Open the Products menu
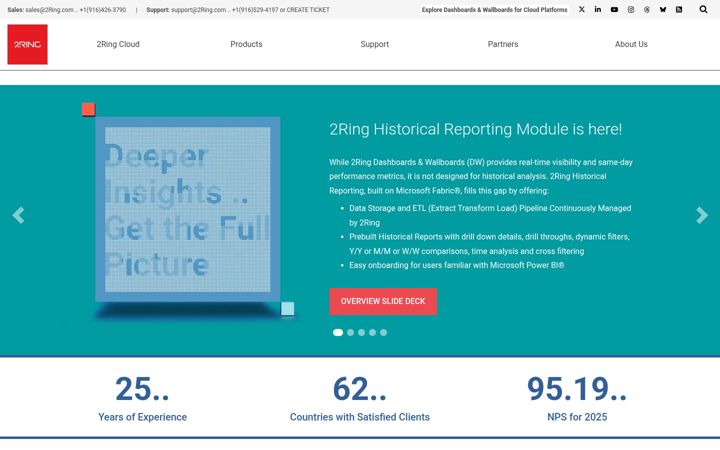Screen dimensions: 720x450 pyautogui.click(x=246, y=44)
